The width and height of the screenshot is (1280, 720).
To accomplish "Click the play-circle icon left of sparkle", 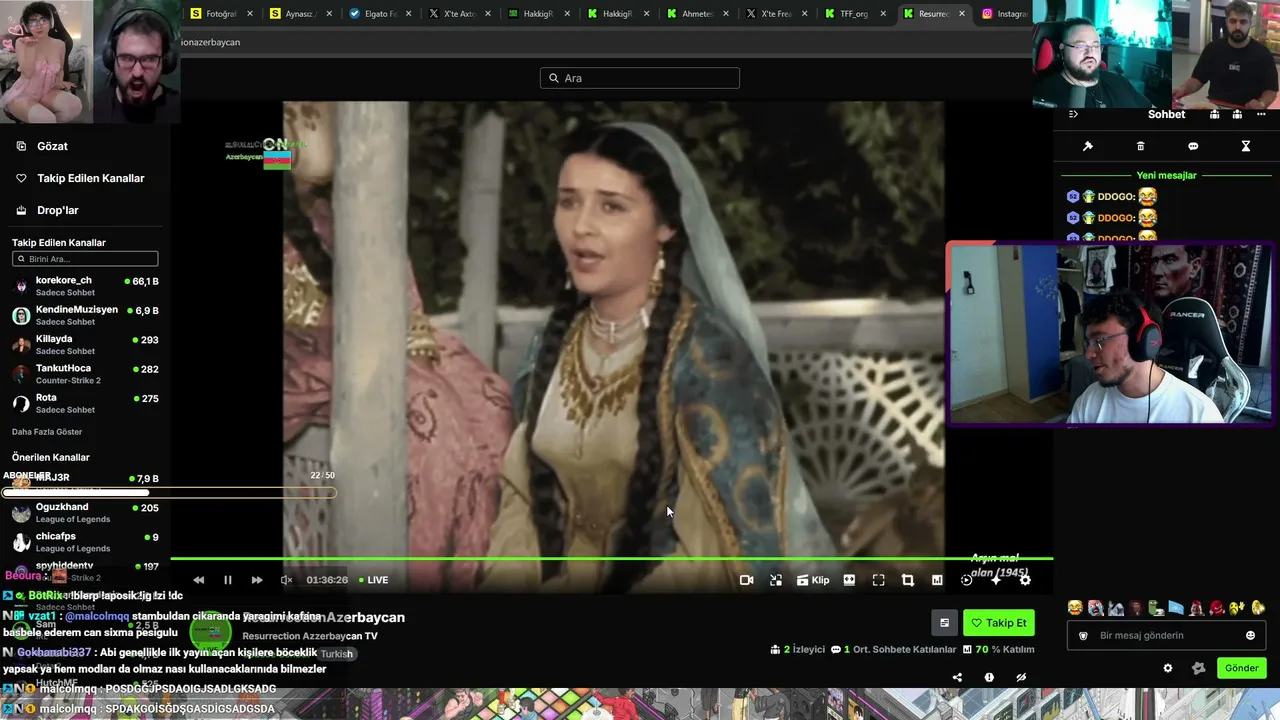I will point(966,580).
